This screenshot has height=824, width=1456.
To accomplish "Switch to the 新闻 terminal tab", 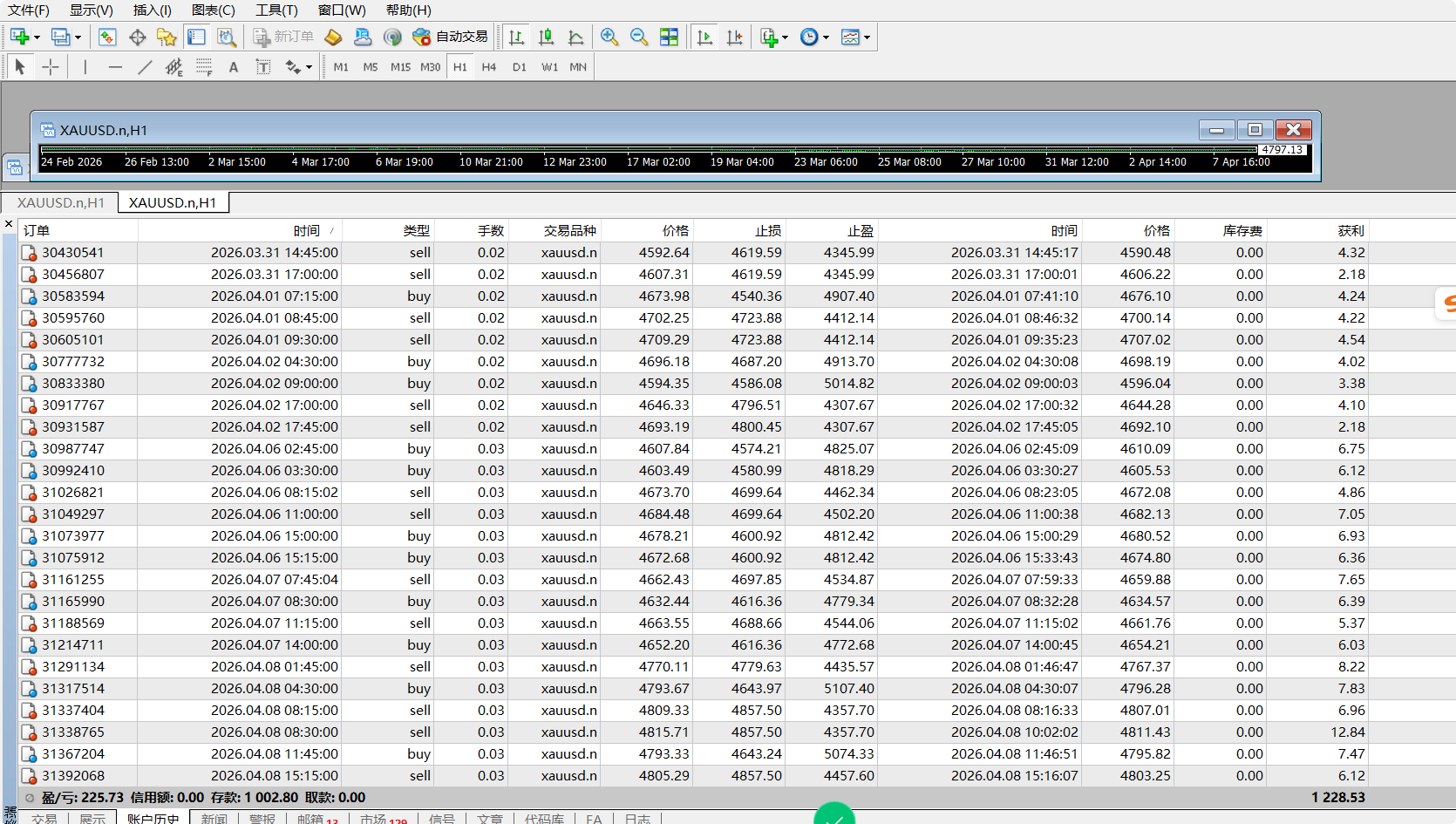I will [x=214, y=818].
